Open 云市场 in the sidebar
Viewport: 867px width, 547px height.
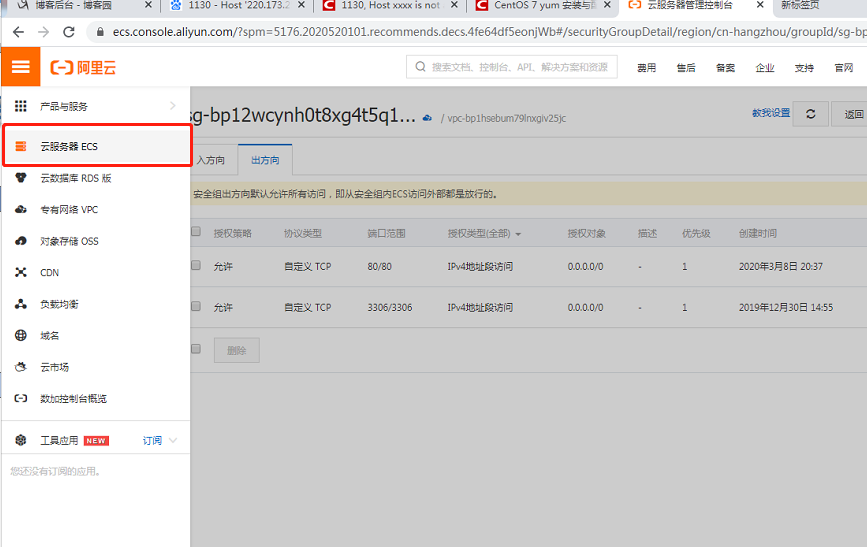coord(54,367)
